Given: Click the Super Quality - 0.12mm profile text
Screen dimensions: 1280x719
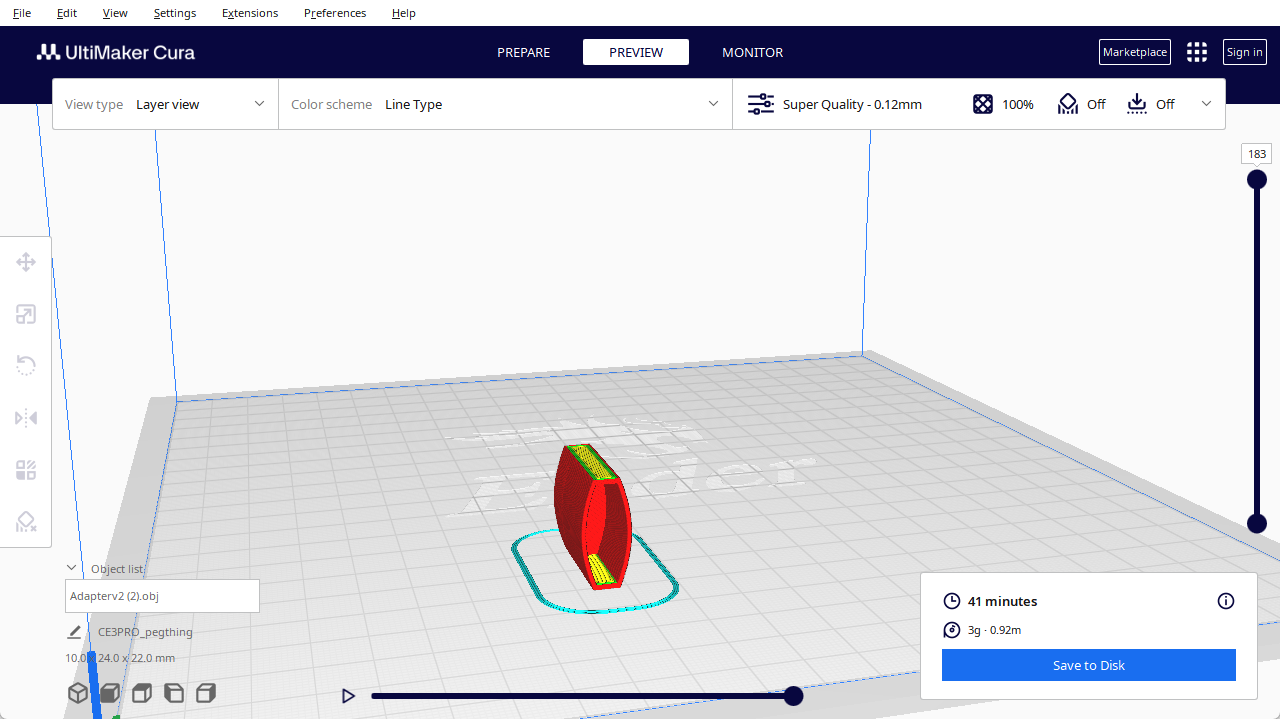Looking at the screenshot, I should click(853, 104).
